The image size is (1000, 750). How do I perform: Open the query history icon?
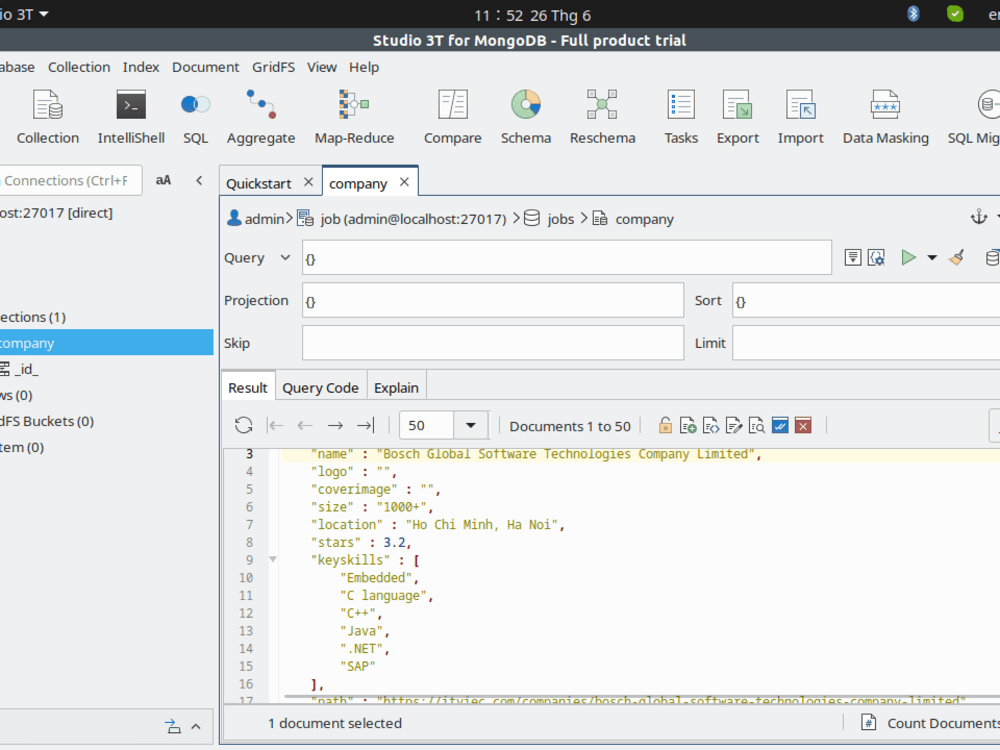(853, 258)
